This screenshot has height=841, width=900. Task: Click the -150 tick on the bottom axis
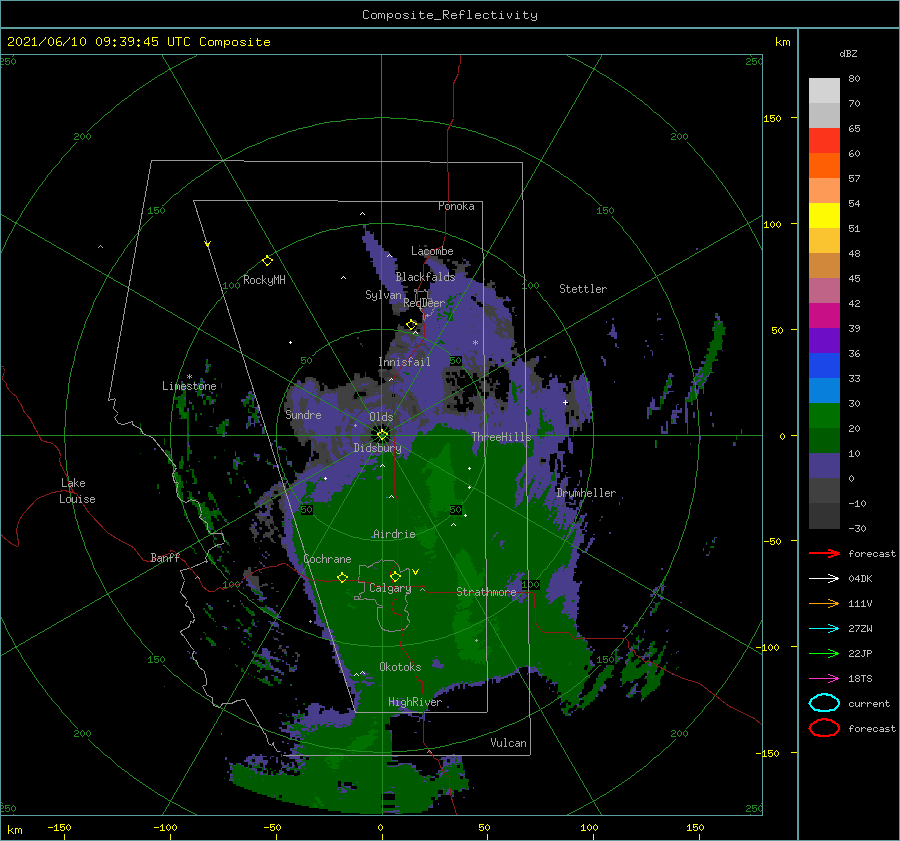(59, 827)
